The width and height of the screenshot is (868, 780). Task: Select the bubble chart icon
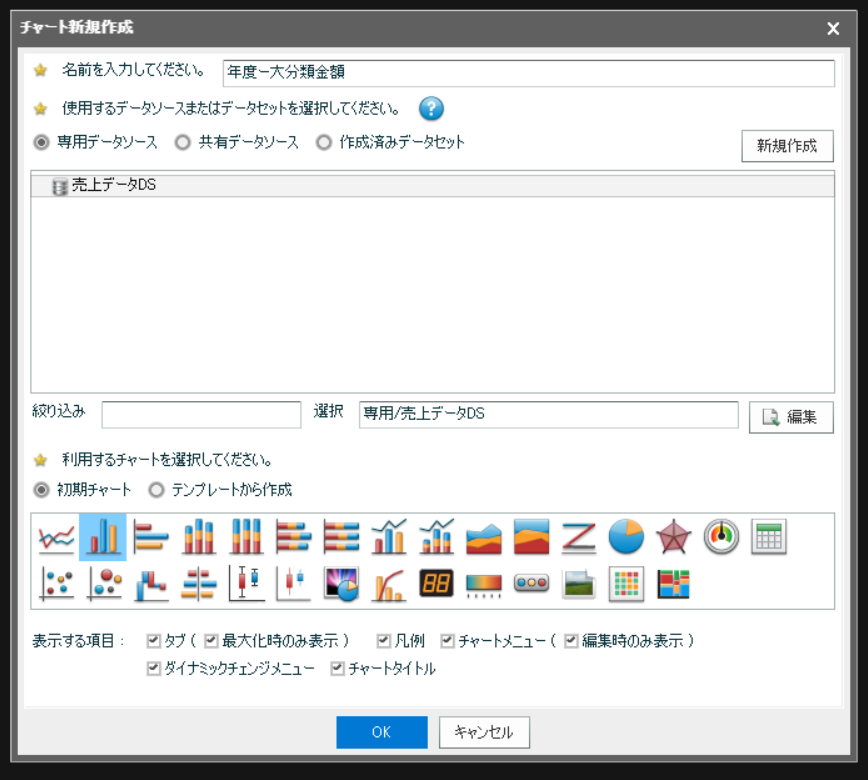point(104,583)
